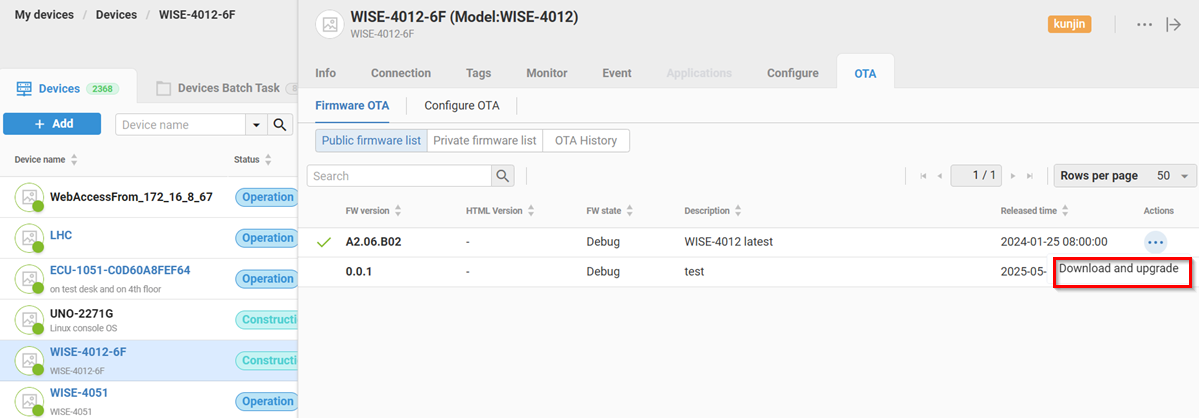The height and width of the screenshot is (418, 1199).
Task: Switch to Configure OTA sub-tab
Action: [461, 105]
